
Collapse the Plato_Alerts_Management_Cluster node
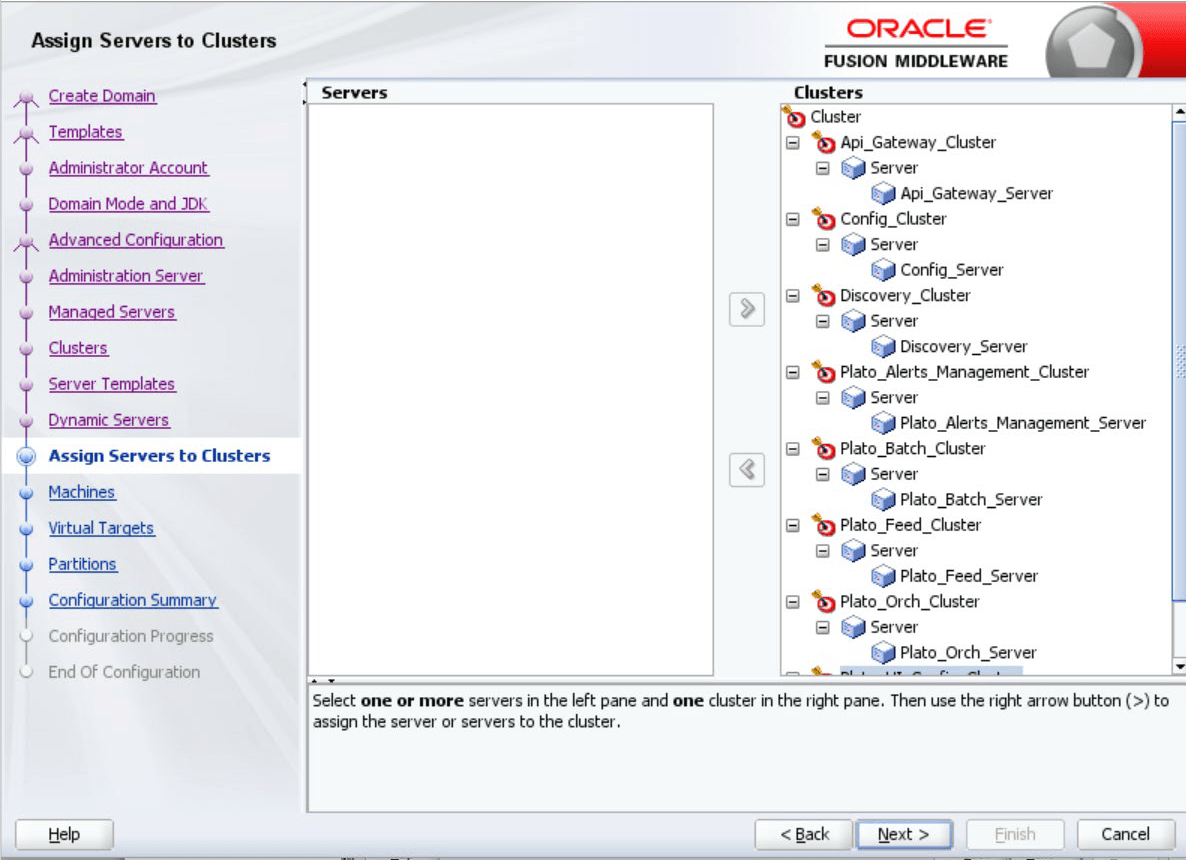[793, 371]
